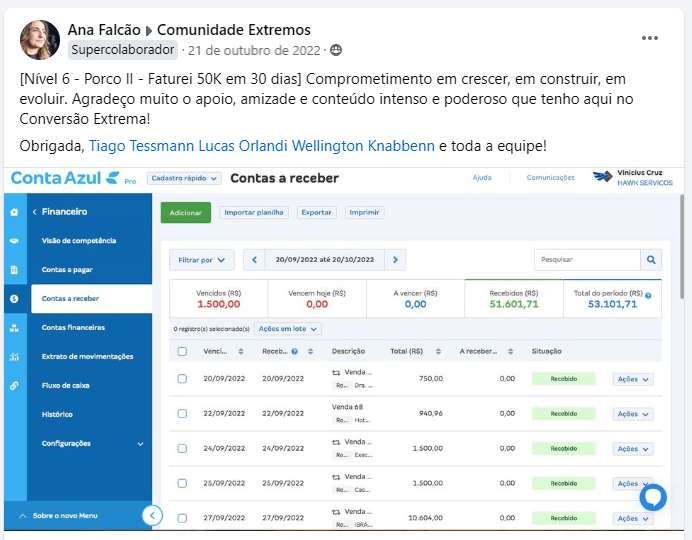
Task: Open Ações for the 940,96 row
Action: click(633, 414)
